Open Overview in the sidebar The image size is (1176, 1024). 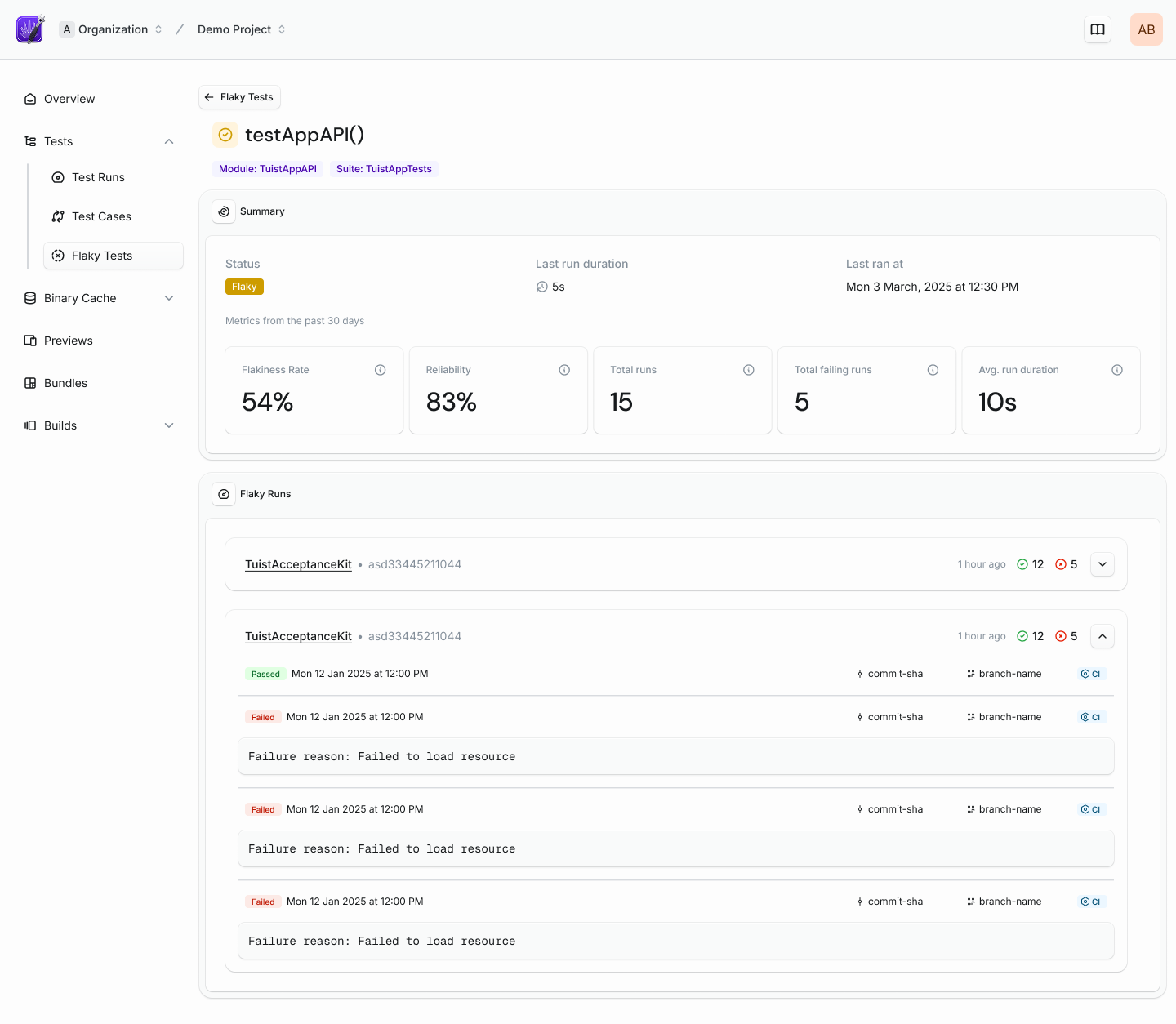click(100, 99)
